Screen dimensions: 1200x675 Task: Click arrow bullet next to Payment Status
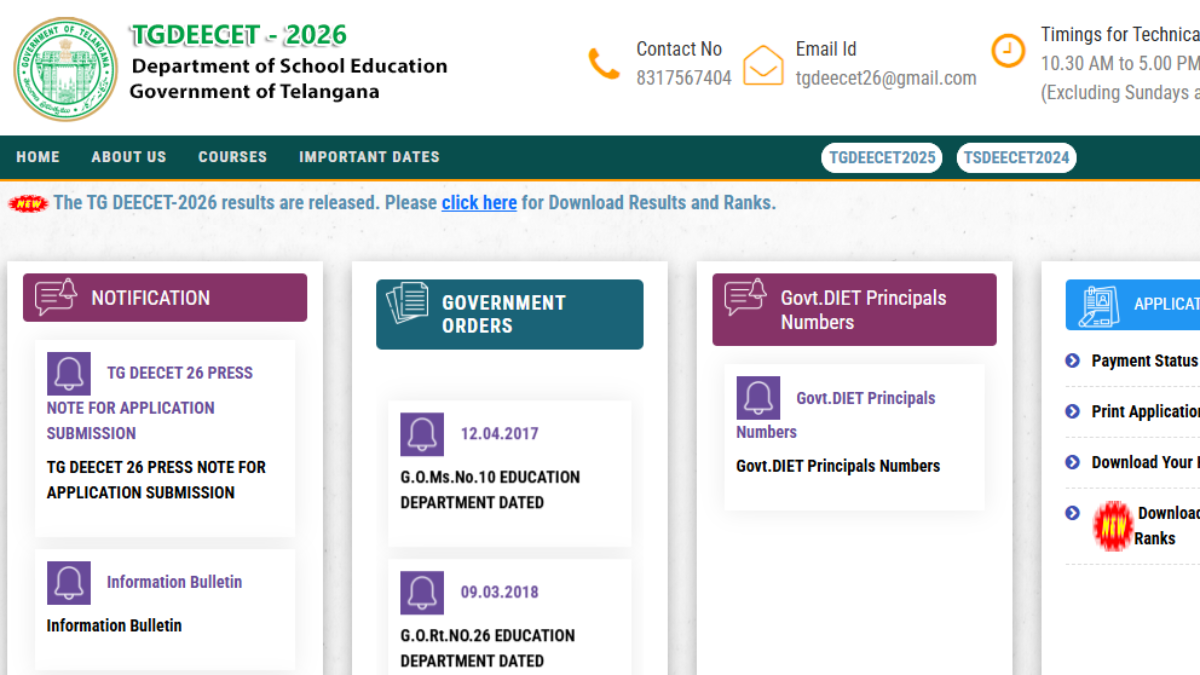click(1073, 361)
